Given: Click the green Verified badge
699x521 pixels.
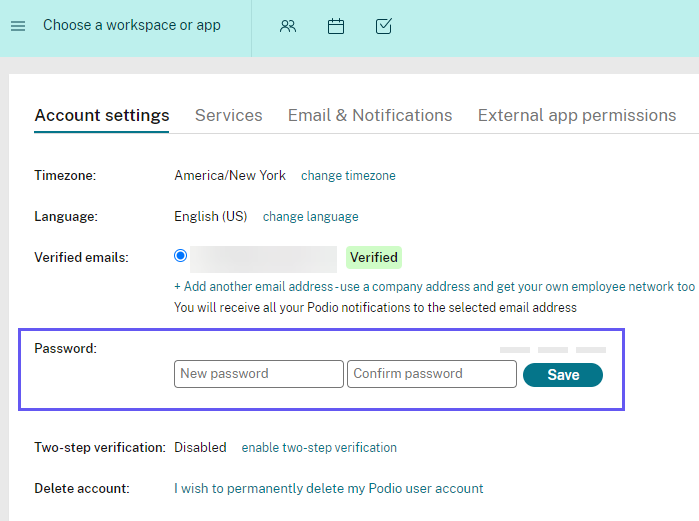Looking at the screenshot, I should [374, 258].
